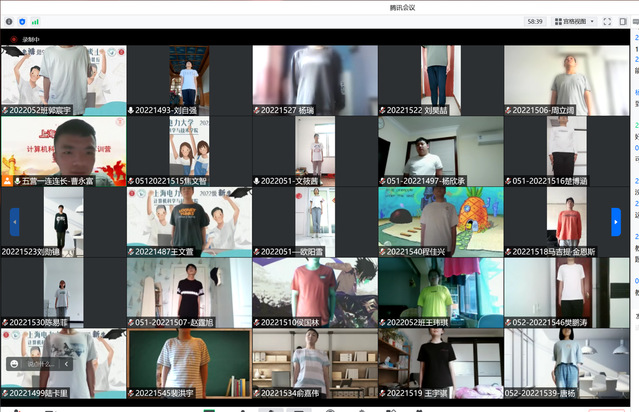The width and height of the screenshot is (639, 412).
Task: Enter fullscreen mode via top-right icon
Action: (x=607, y=21)
